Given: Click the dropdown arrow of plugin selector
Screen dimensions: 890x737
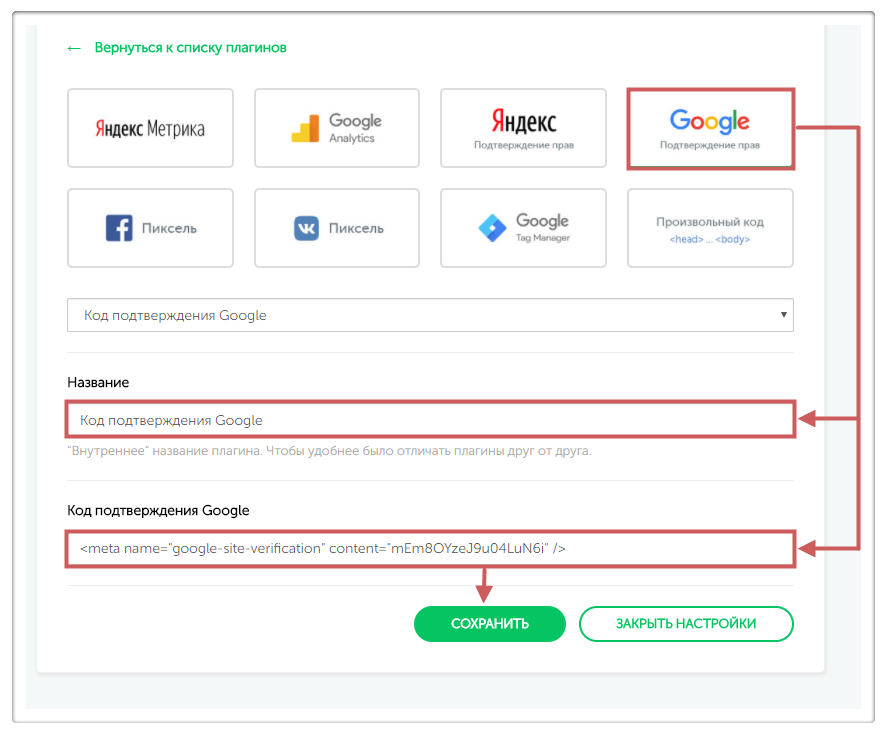Looking at the screenshot, I should click(783, 315).
